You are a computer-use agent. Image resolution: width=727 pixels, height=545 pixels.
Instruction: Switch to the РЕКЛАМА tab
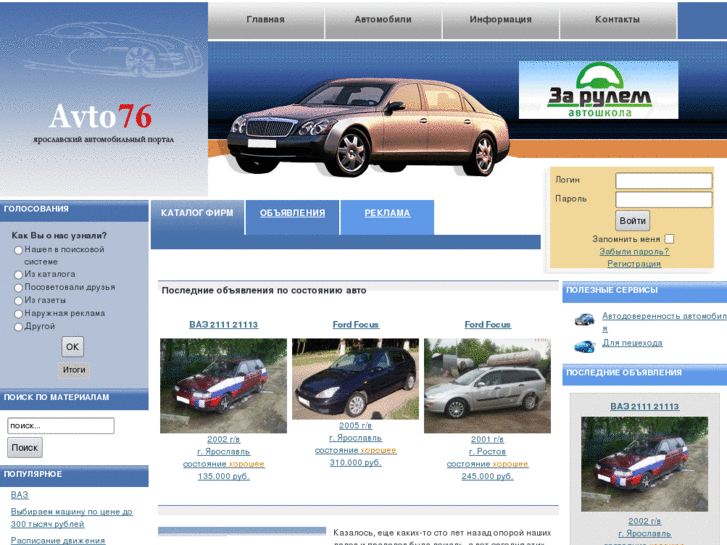pos(387,213)
